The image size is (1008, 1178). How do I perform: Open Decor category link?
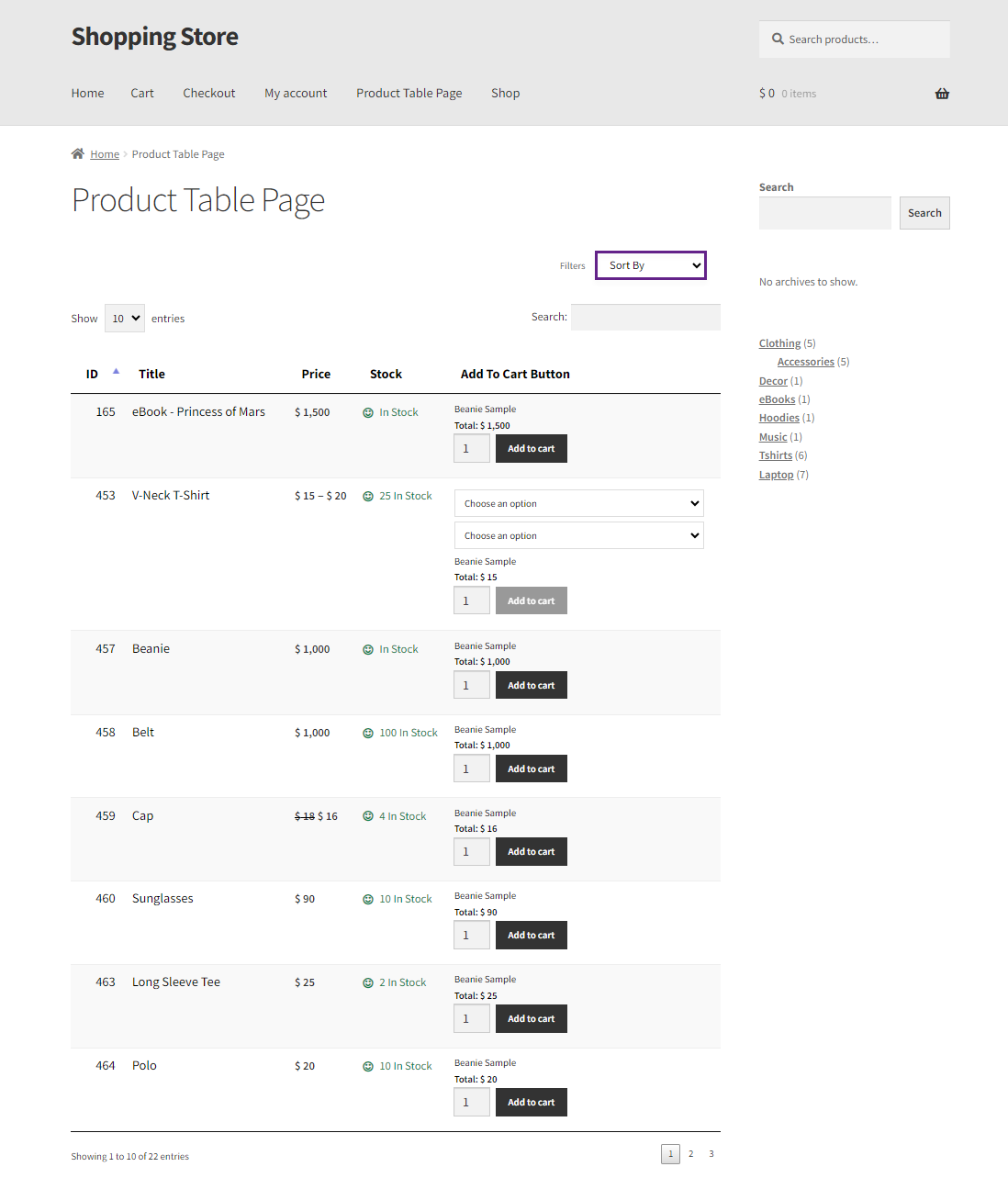click(773, 381)
